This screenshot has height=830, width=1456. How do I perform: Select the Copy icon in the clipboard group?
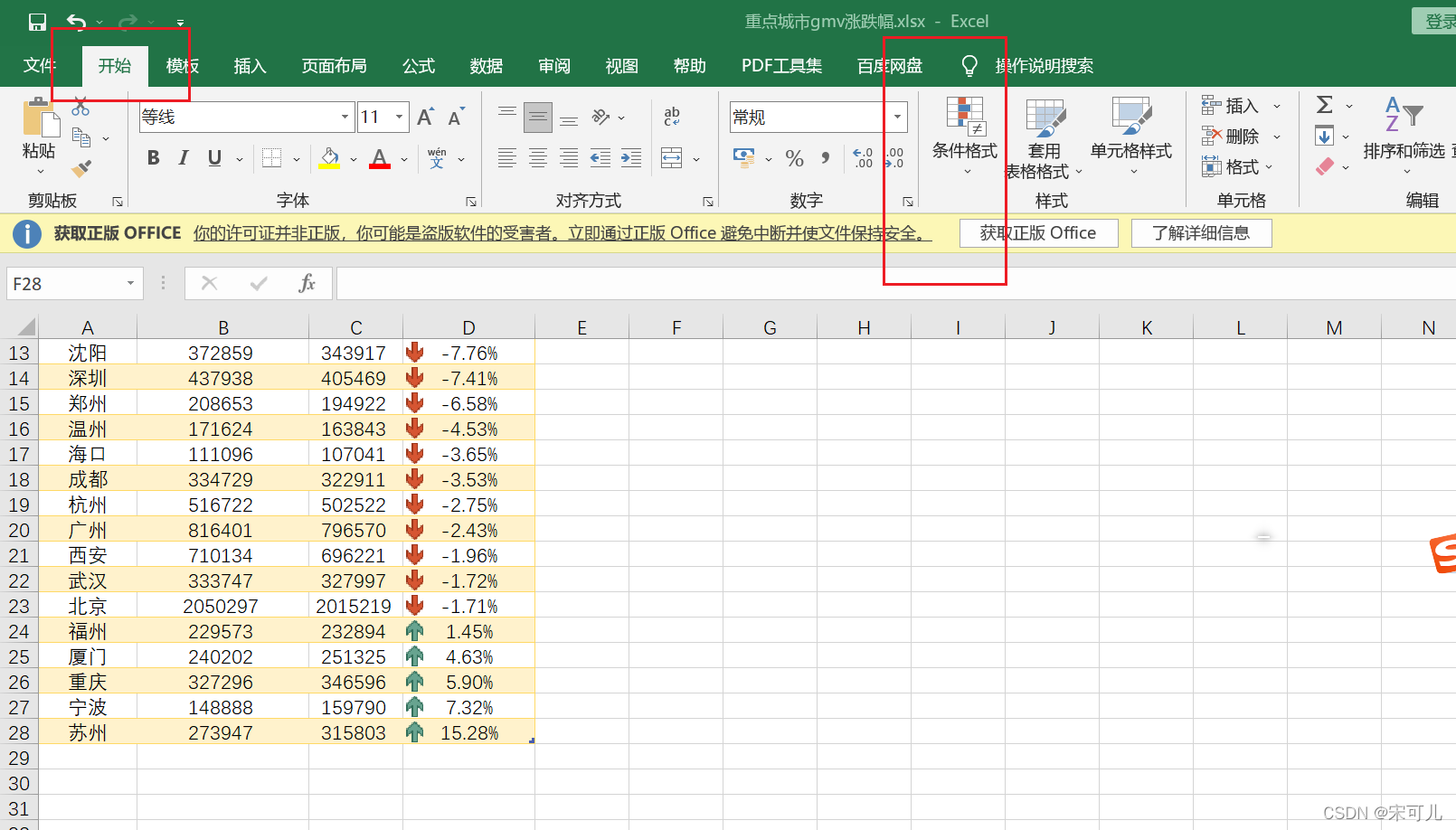point(81,137)
